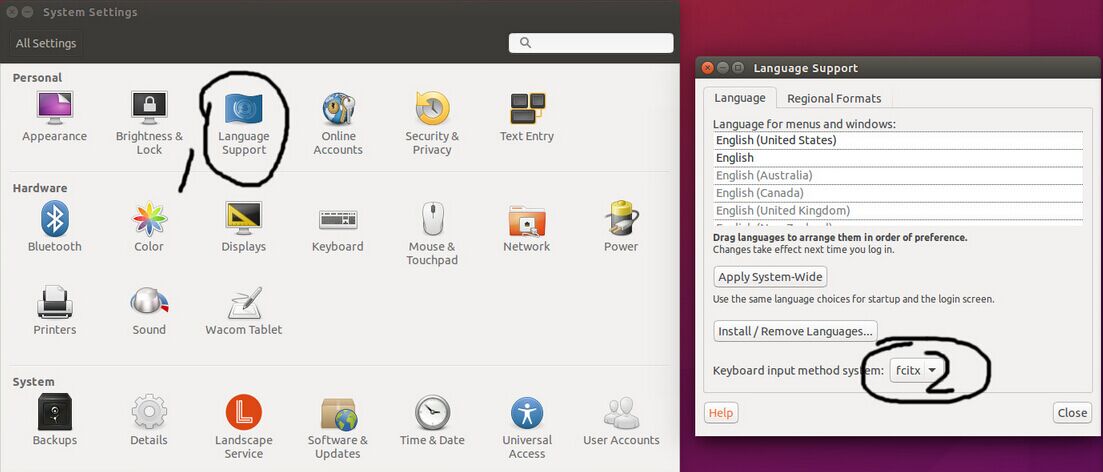Screen dimensions: 1103x472
Task: Open Text Entry settings
Action: (x=527, y=117)
